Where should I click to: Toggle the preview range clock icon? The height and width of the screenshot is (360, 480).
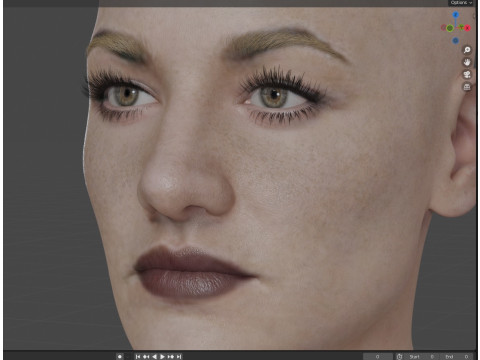399,357
